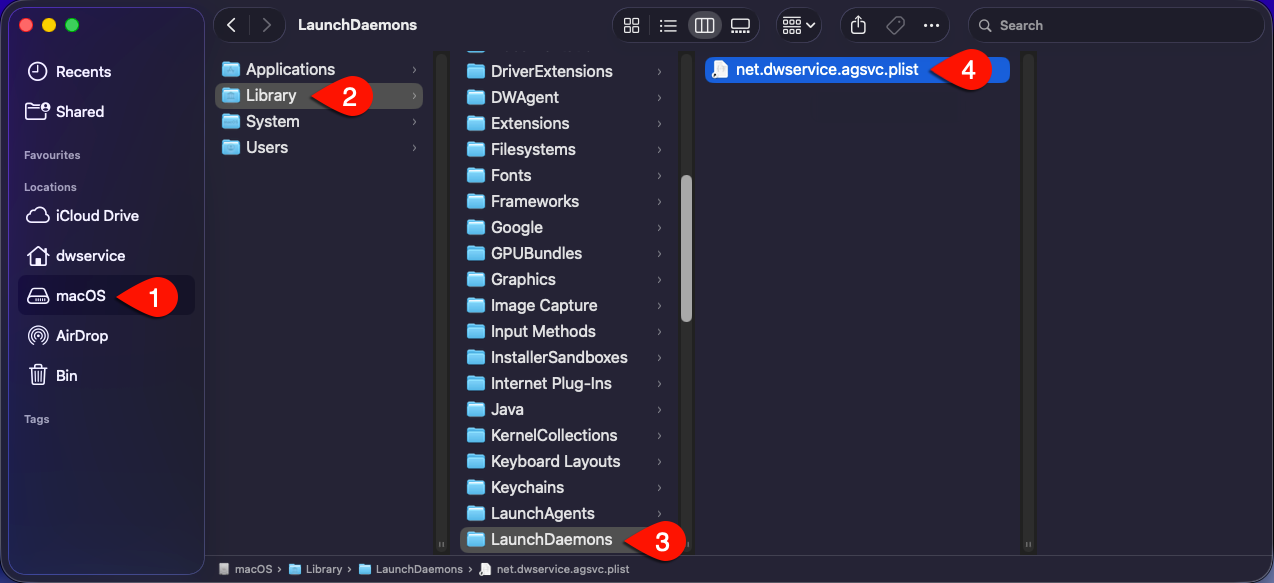Expand Applications folder chevron
Image resolution: width=1274 pixels, height=583 pixels.
click(414, 69)
